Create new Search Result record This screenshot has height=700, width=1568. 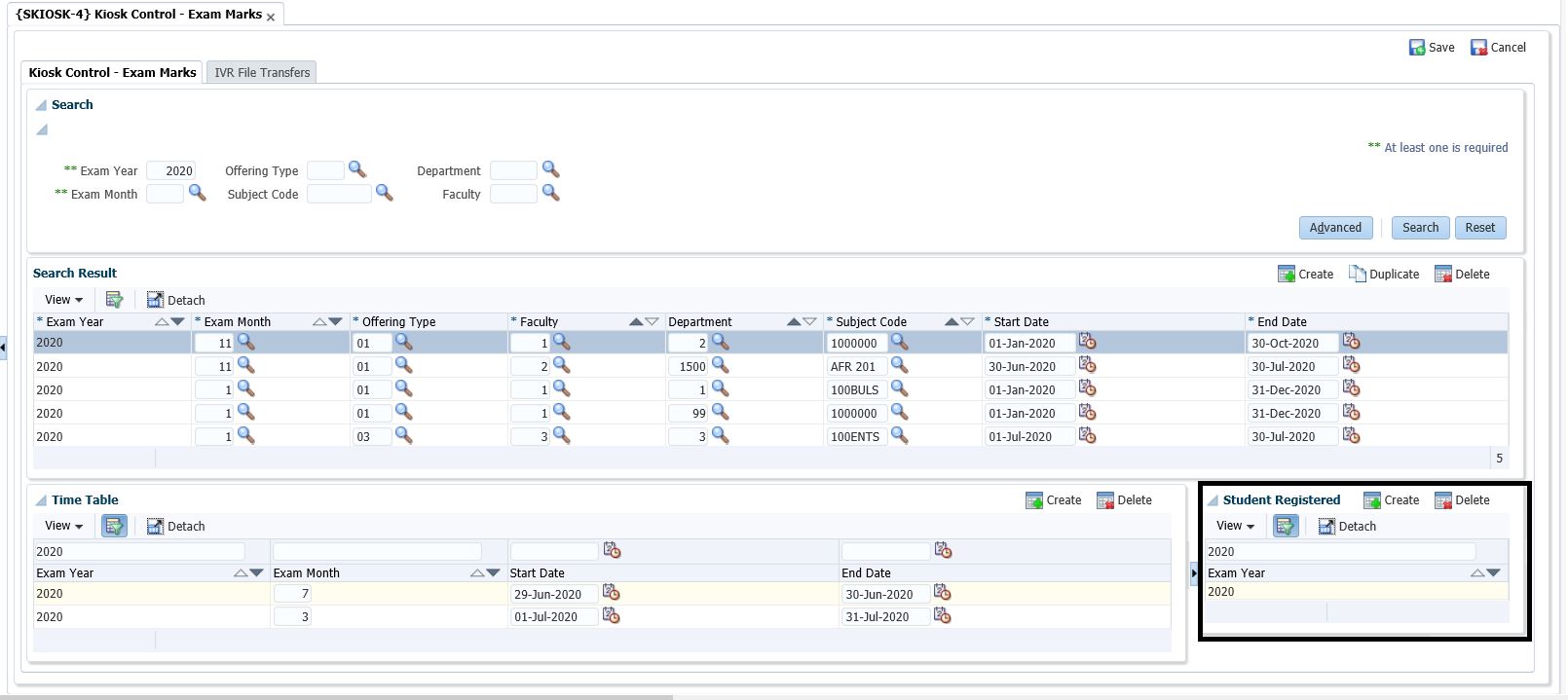point(1305,274)
